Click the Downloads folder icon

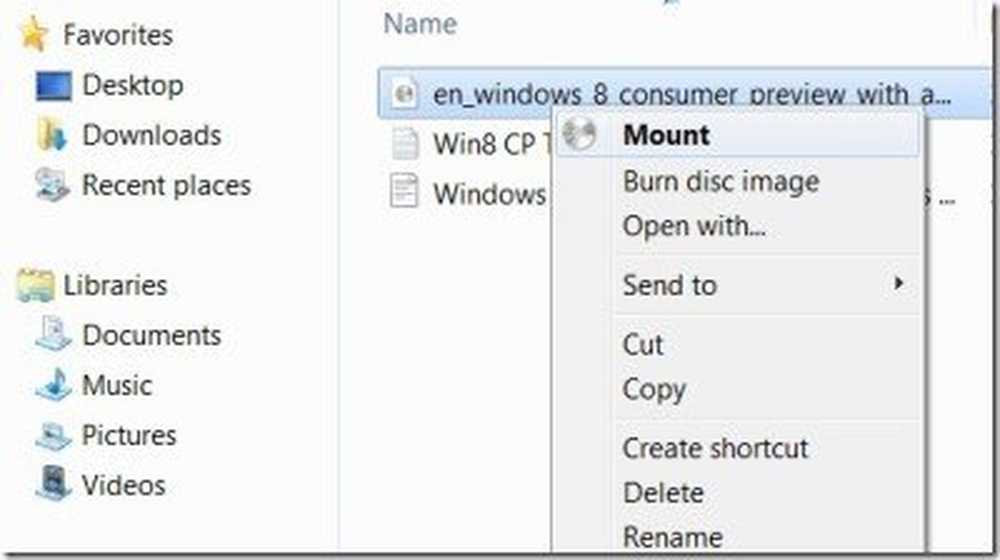pos(53,135)
